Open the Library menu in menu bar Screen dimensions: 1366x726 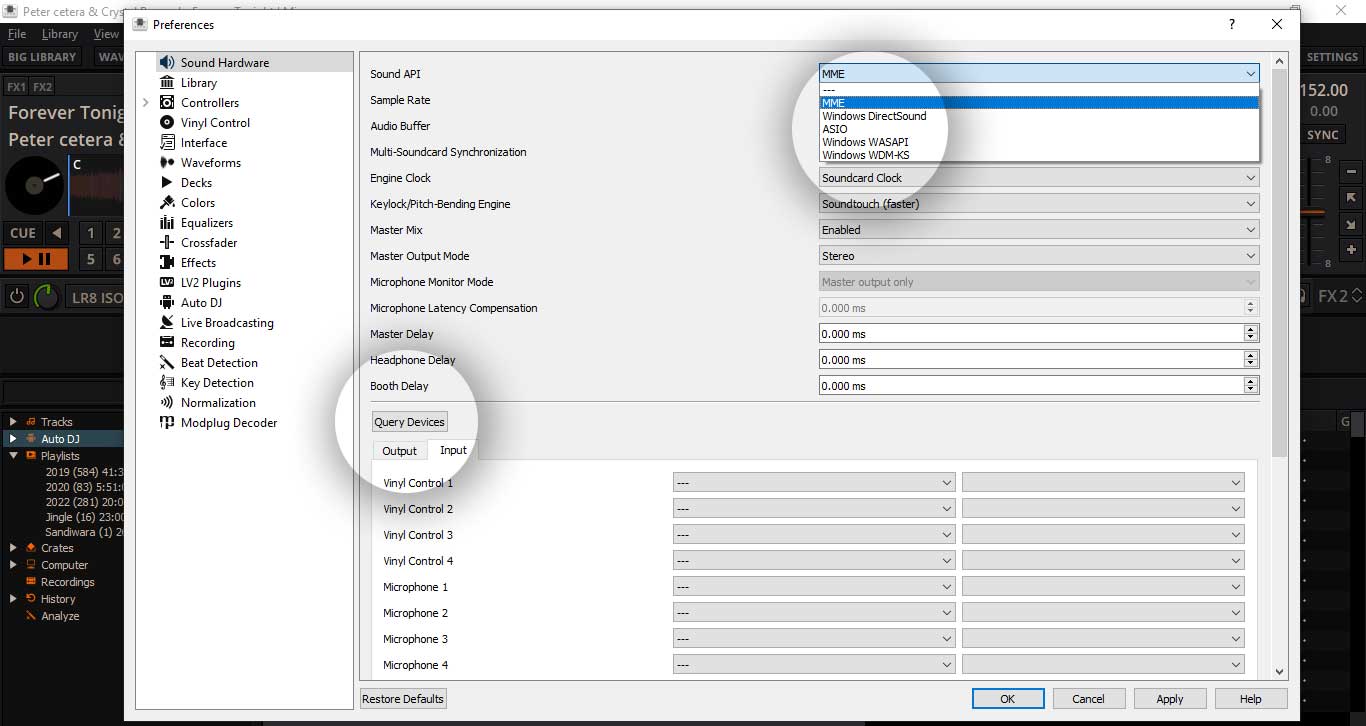tap(59, 34)
